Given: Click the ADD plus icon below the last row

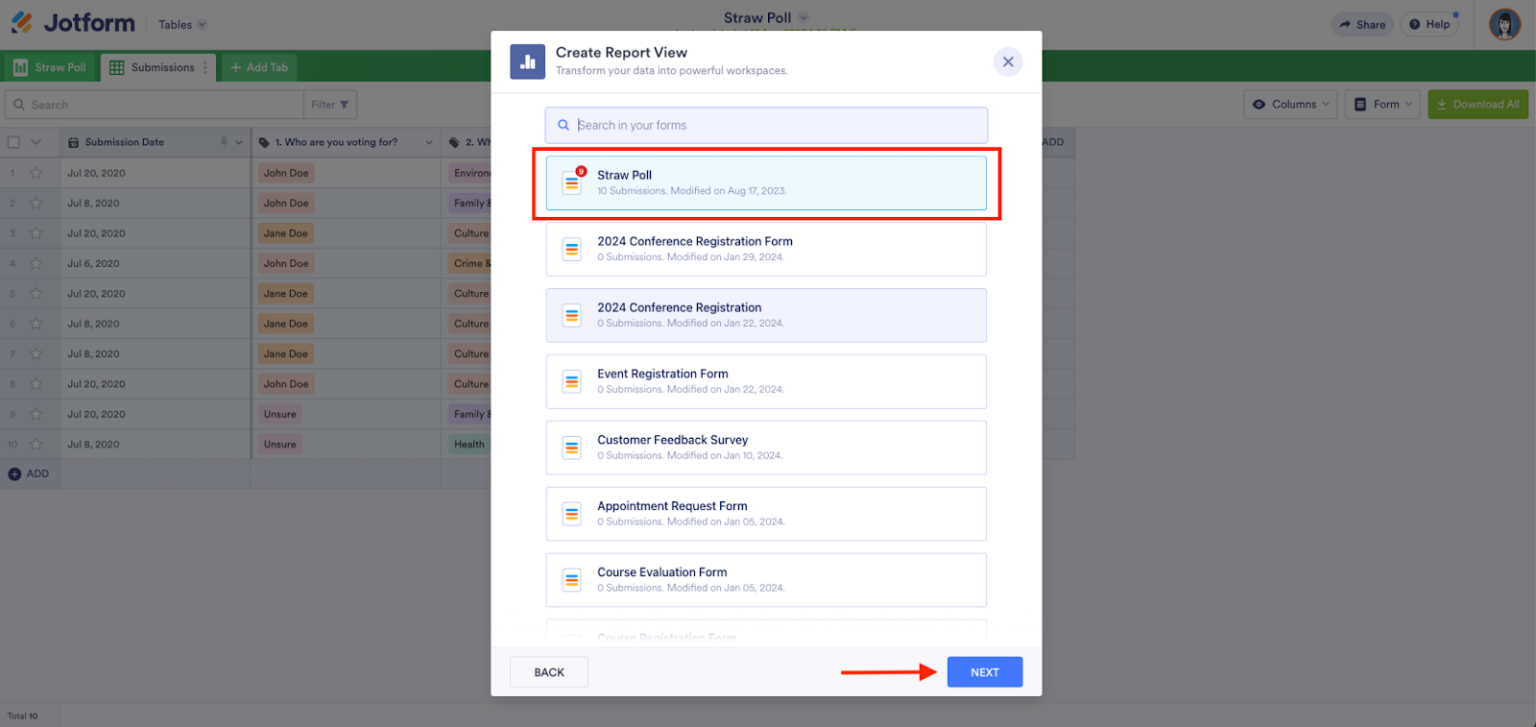Looking at the screenshot, I should pos(13,473).
